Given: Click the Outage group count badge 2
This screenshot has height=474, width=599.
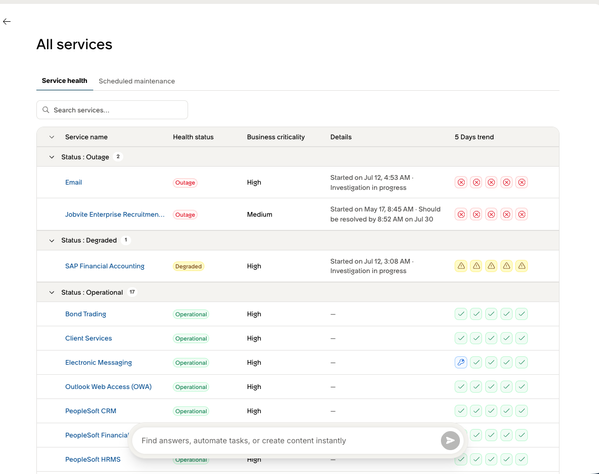Looking at the screenshot, I should 118,157.
